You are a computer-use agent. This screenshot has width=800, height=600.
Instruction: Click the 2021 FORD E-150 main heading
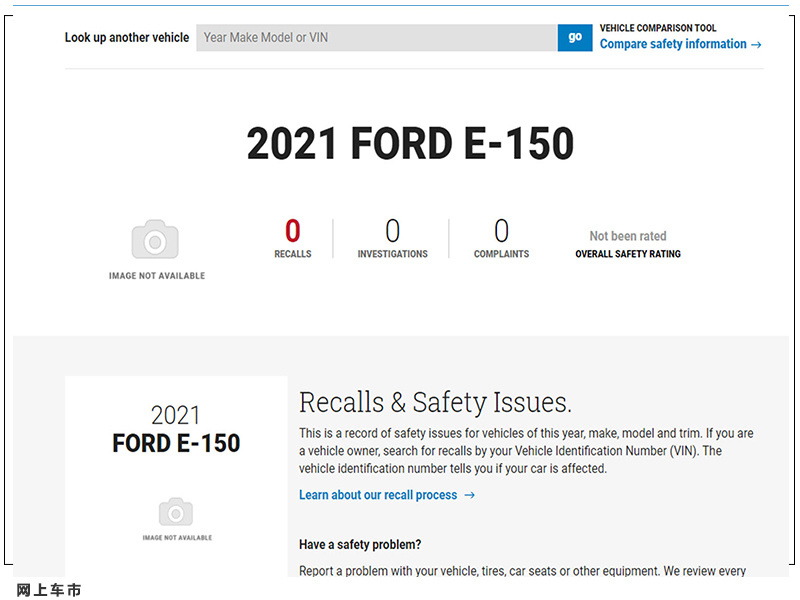coord(410,143)
